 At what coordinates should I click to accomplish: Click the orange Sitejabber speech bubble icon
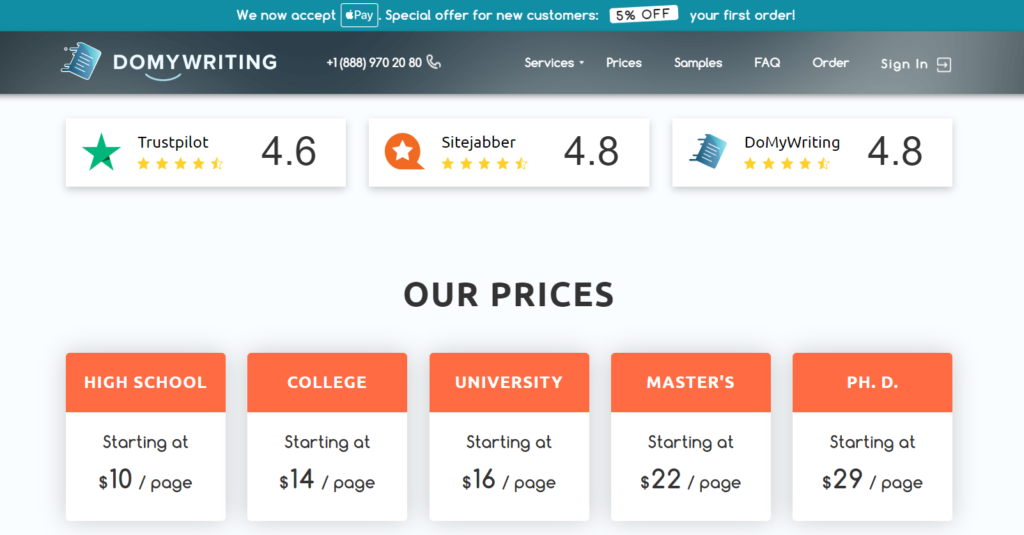[404, 152]
